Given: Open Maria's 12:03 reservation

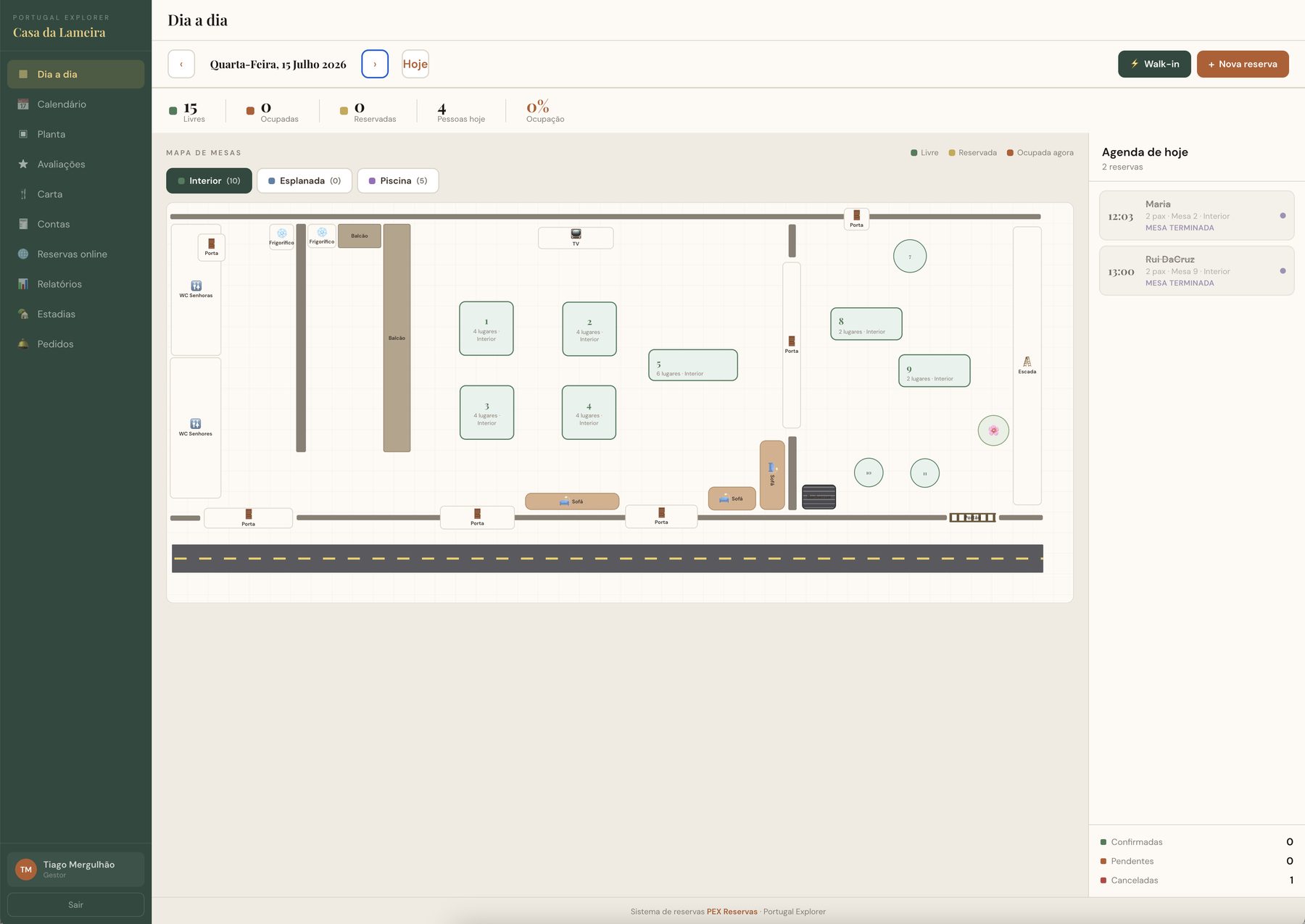Looking at the screenshot, I should tap(1196, 215).
